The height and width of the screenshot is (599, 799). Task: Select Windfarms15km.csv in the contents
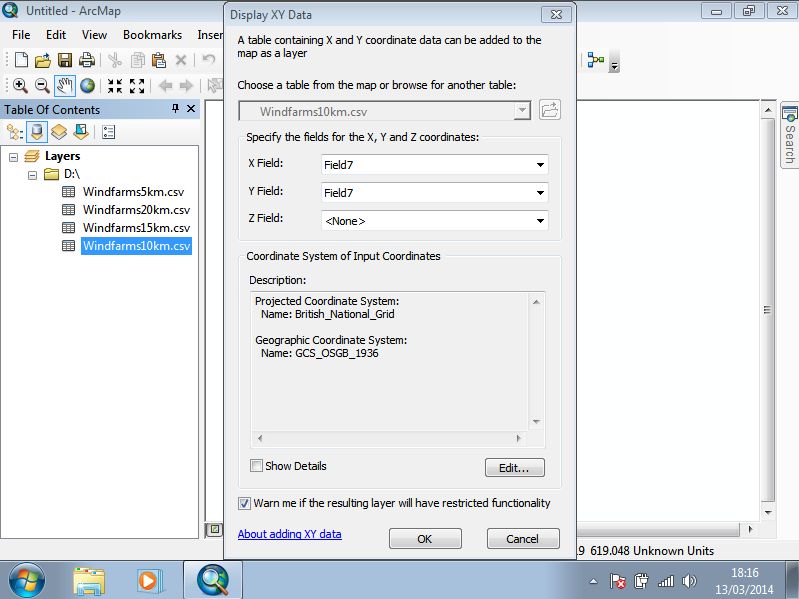pyautogui.click(x=136, y=228)
